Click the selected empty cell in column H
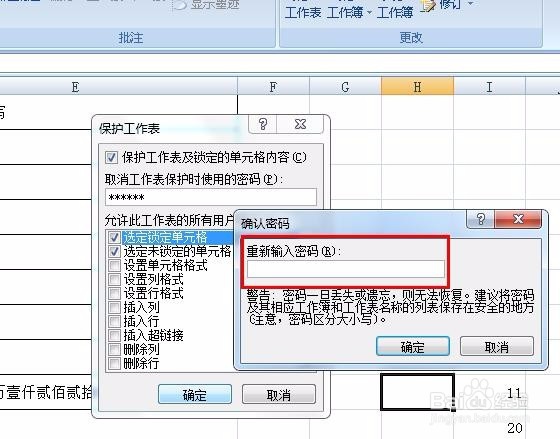Viewport: 560px width, 439px height. click(417, 392)
